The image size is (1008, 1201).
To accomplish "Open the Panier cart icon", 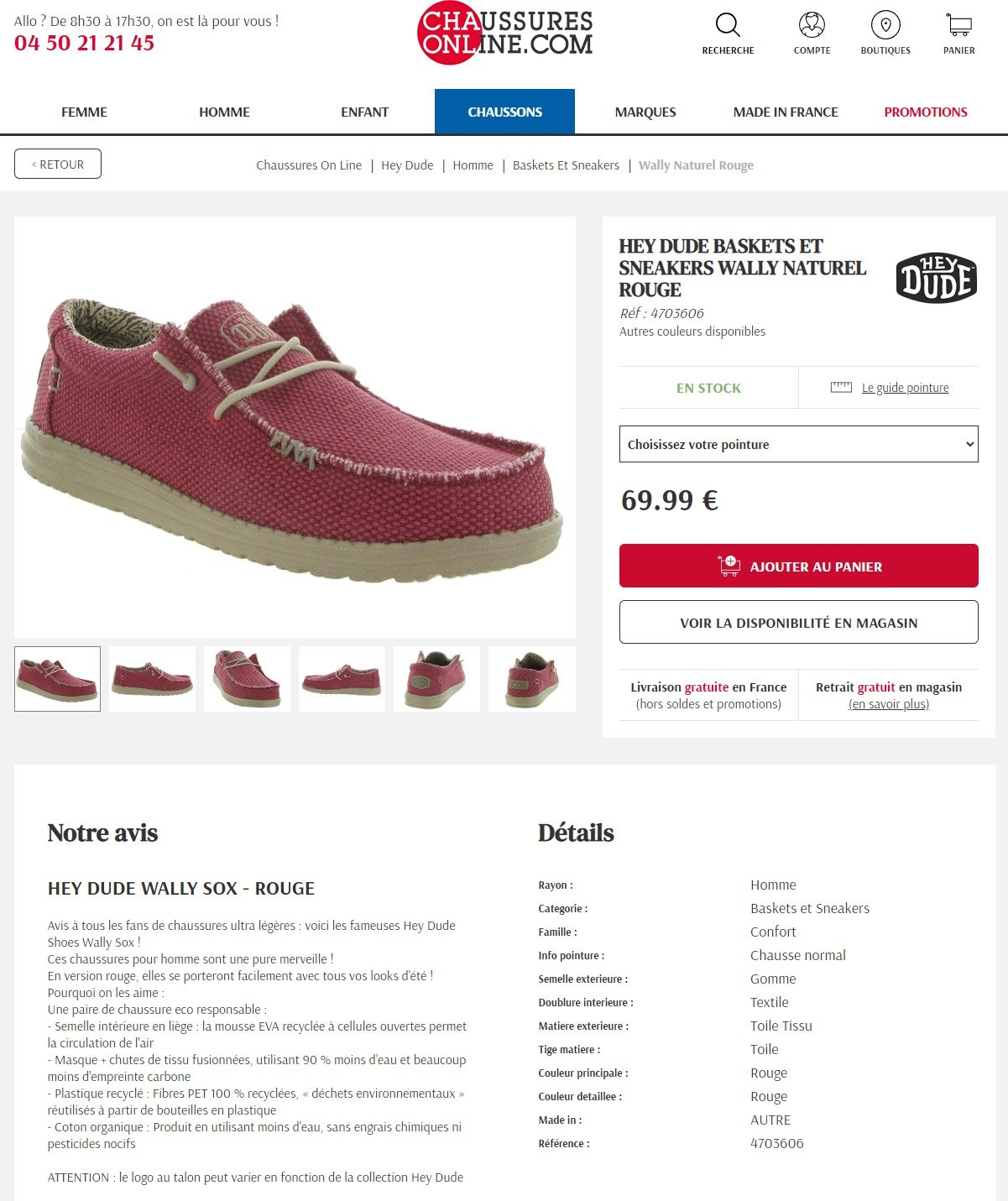I will (x=958, y=25).
